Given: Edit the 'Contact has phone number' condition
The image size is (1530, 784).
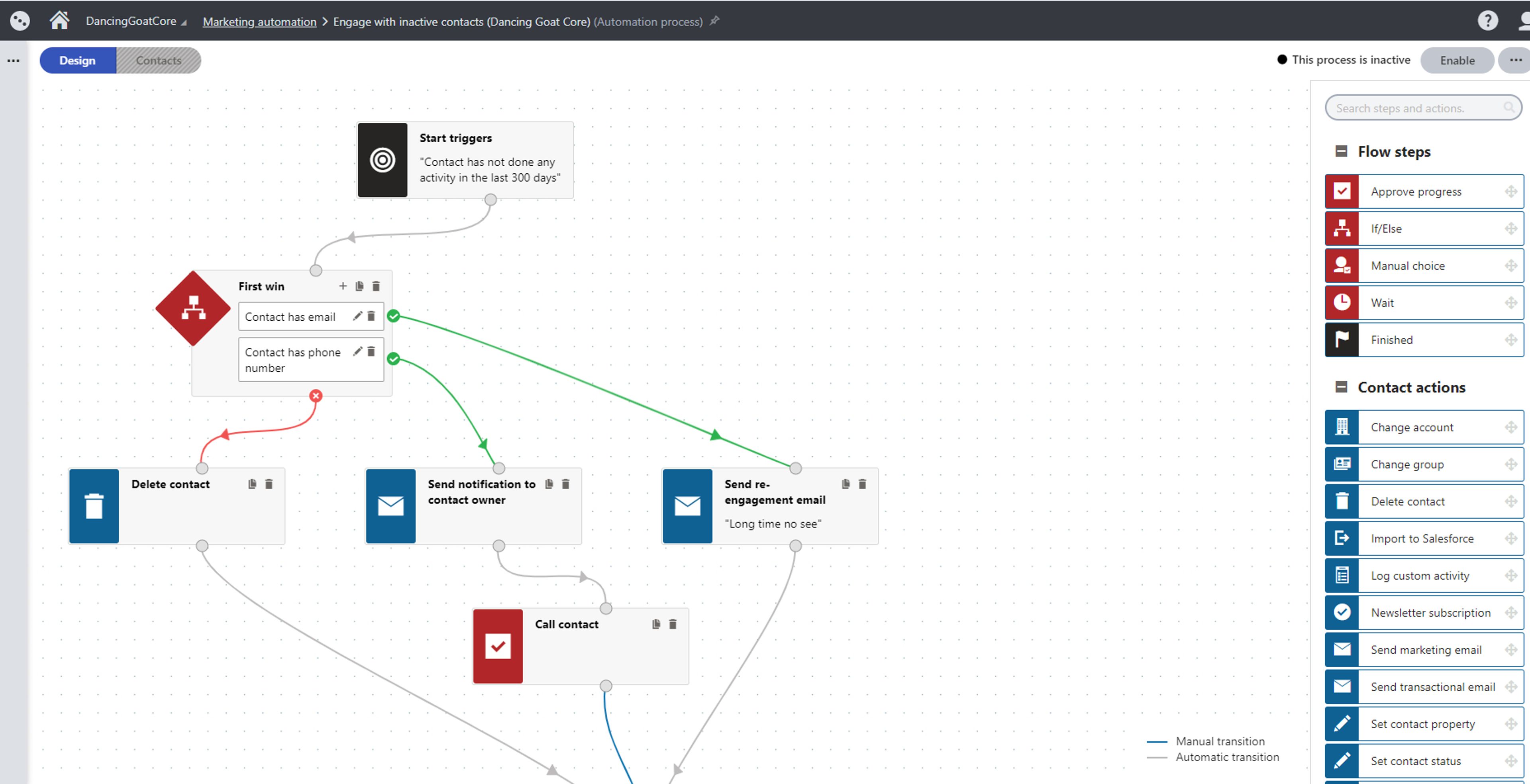Looking at the screenshot, I should coord(357,351).
